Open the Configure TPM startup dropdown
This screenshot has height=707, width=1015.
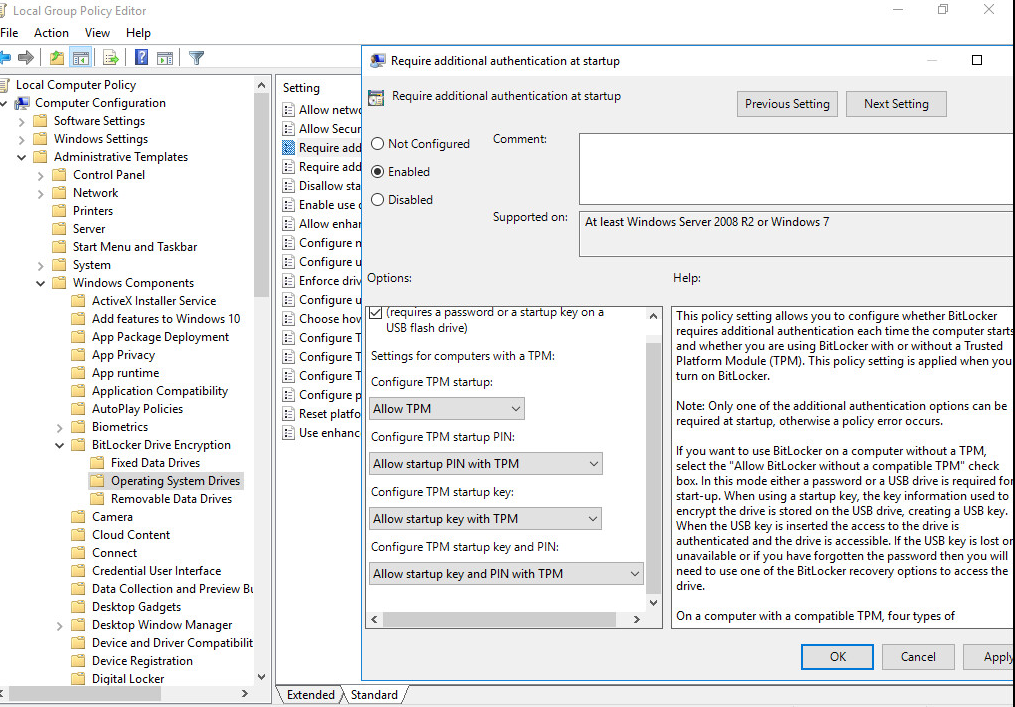coord(447,409)
